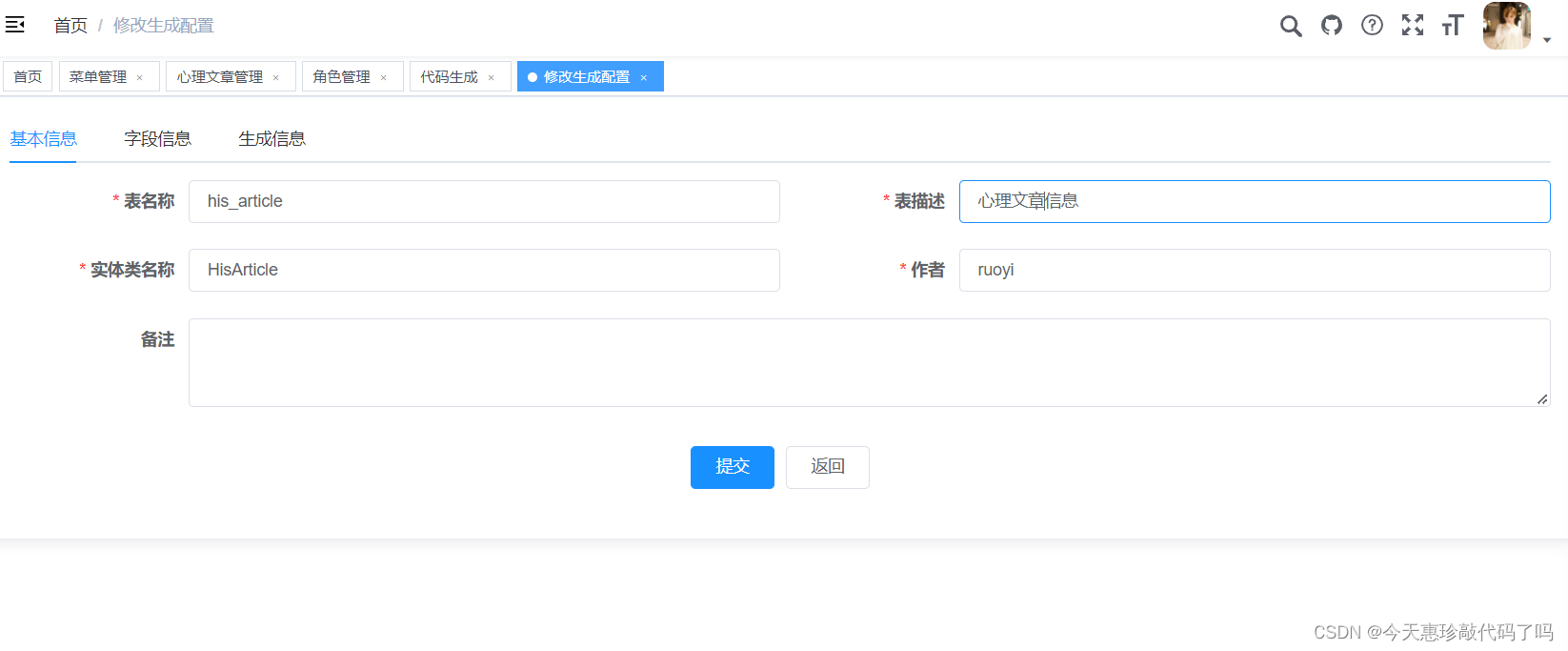Switch to the 首页 tag tab
This screenshot has width=1568, height=651.
point(28,76)
